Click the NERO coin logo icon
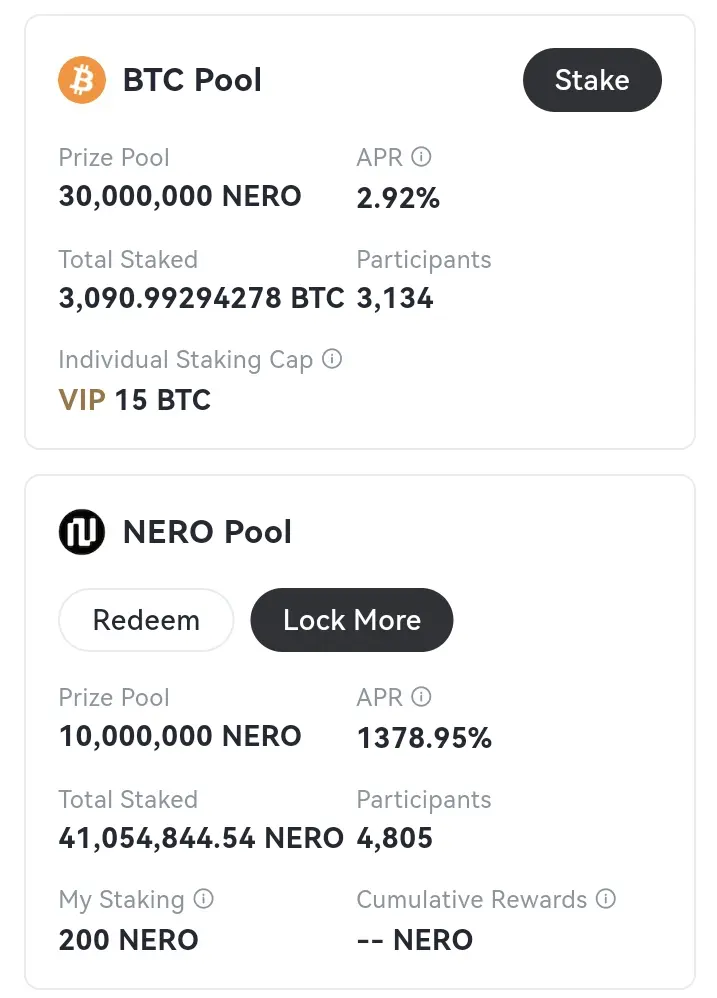Image resolution: width=717 pixels, height=998 pixels. [x=82, y=531]
